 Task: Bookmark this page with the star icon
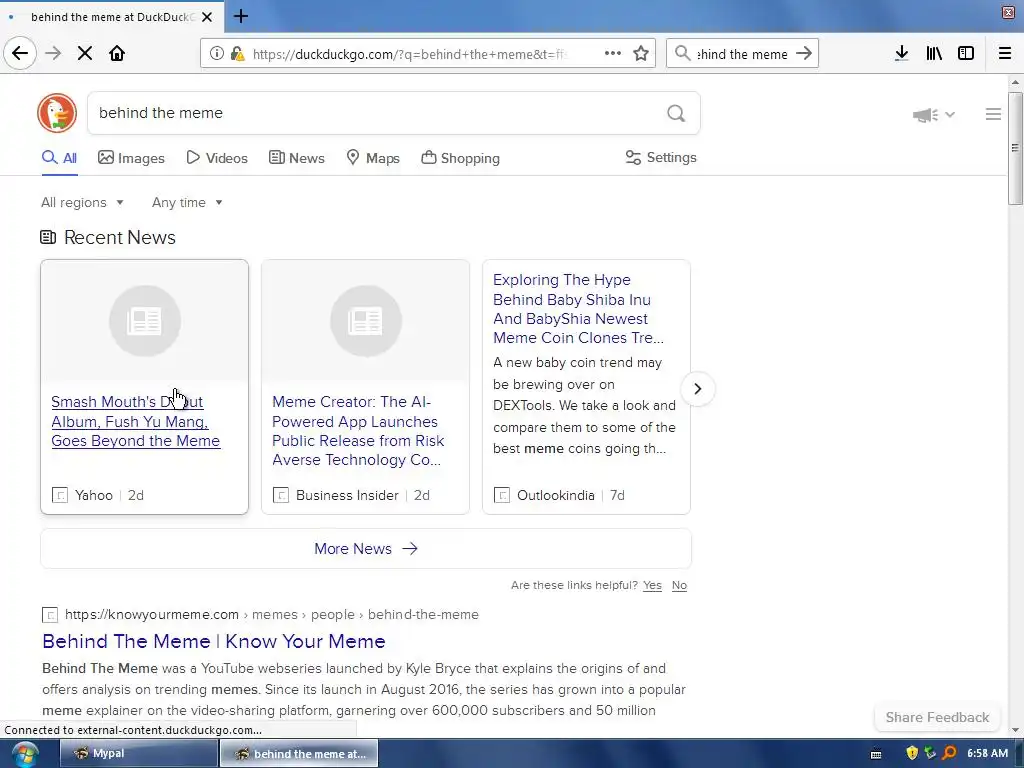click(641, 54)
